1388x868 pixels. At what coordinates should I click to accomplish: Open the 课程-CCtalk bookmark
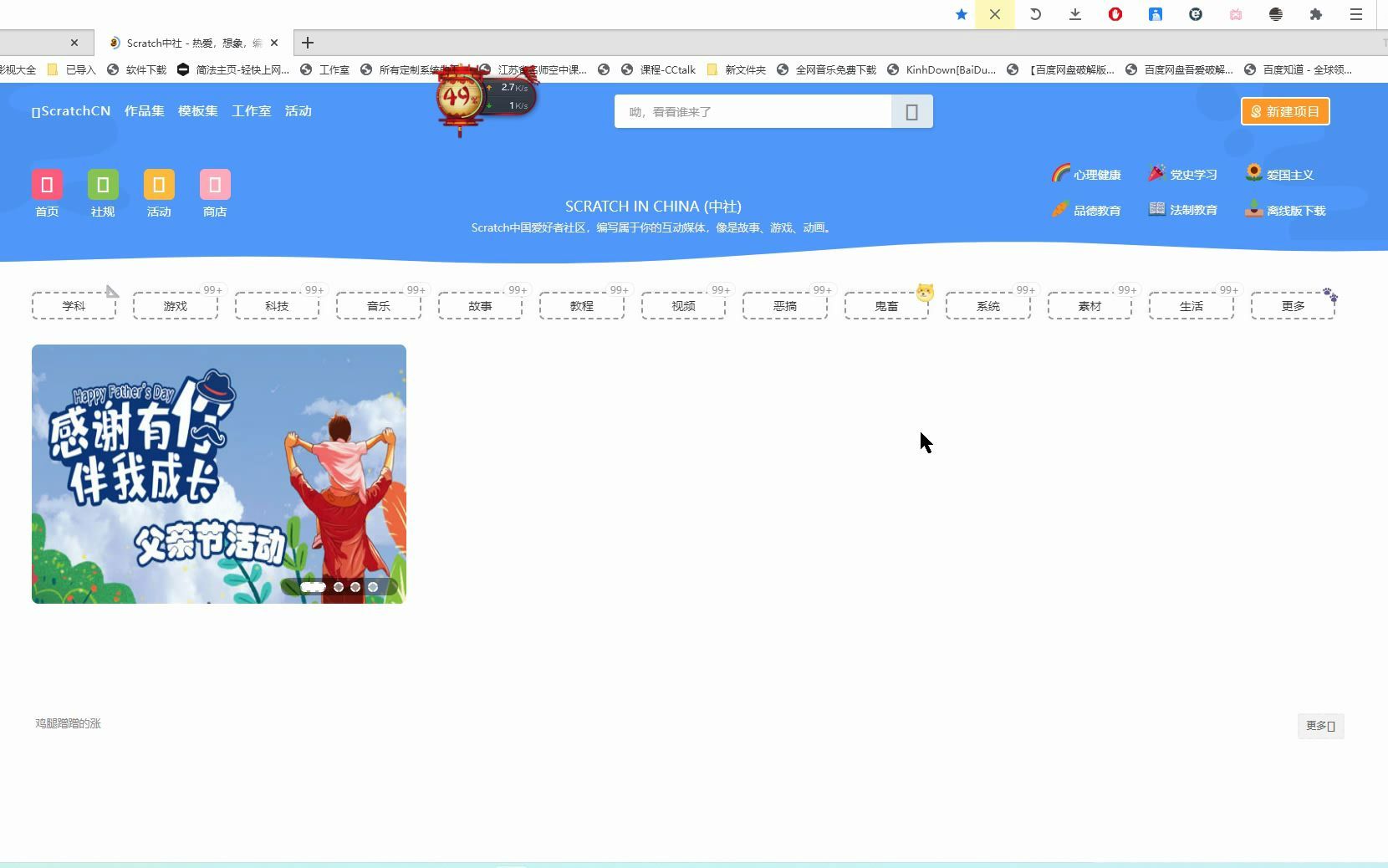(x=659, y=69)
